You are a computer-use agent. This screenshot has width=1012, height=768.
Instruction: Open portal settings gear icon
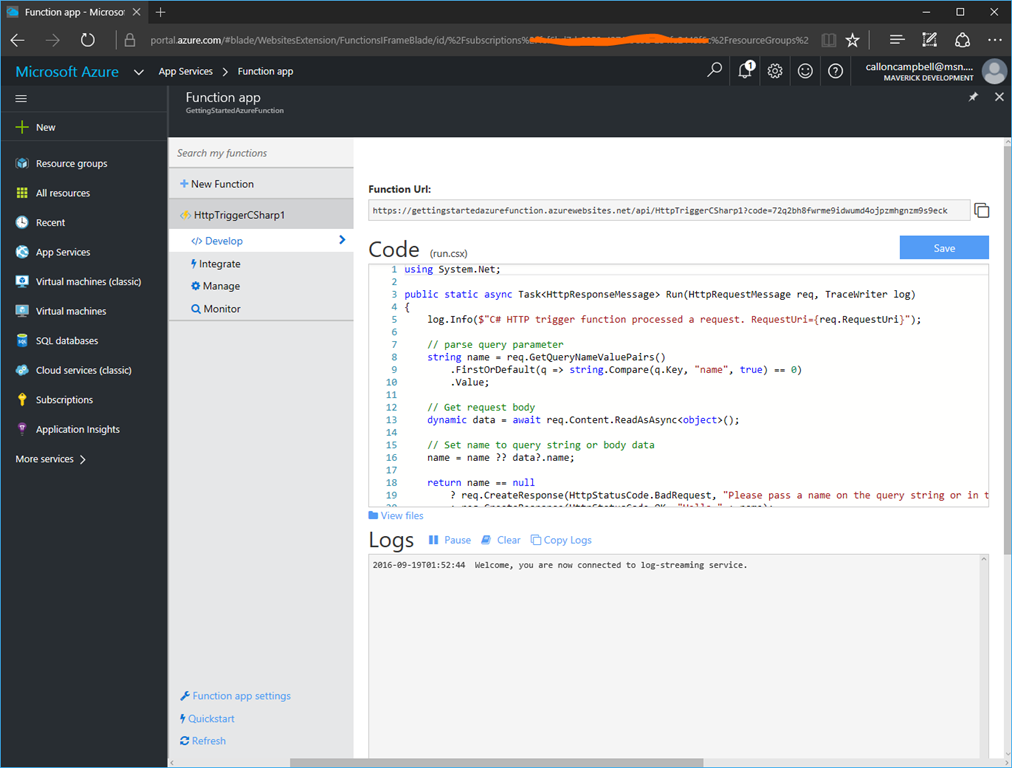click(775, 71)
